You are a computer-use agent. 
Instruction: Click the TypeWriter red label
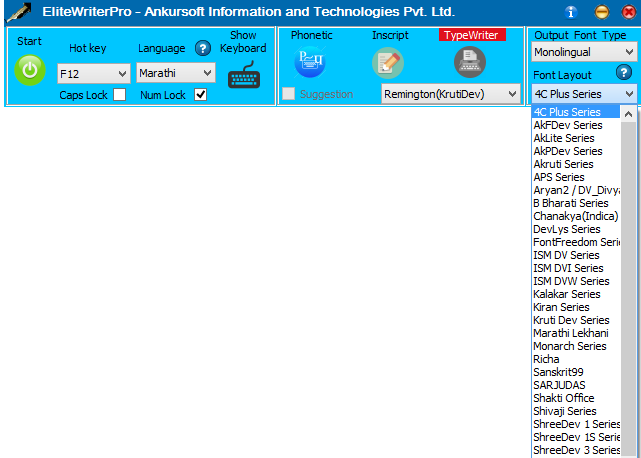[x=472, y=35]
